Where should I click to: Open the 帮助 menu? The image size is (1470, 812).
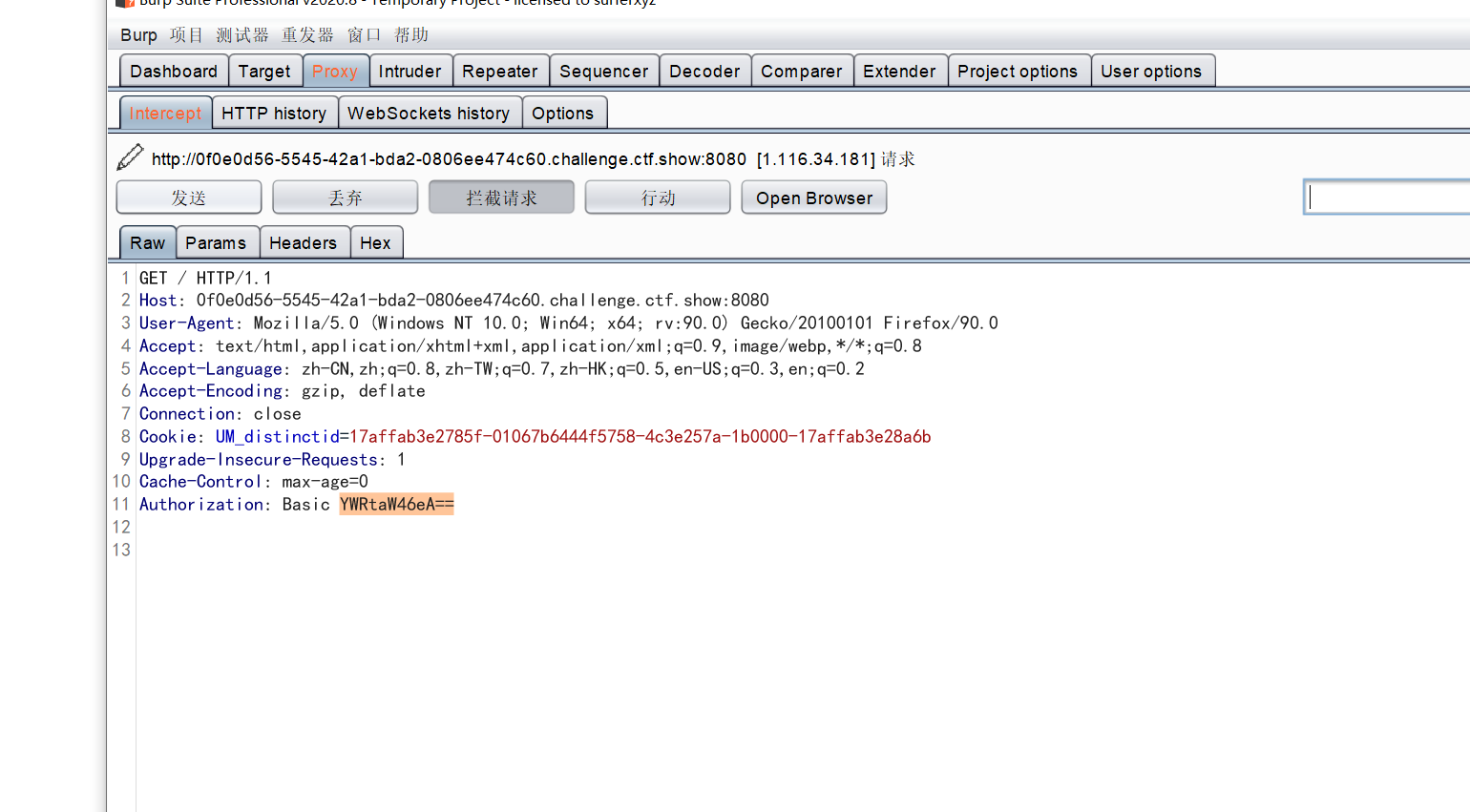[411, 35]
